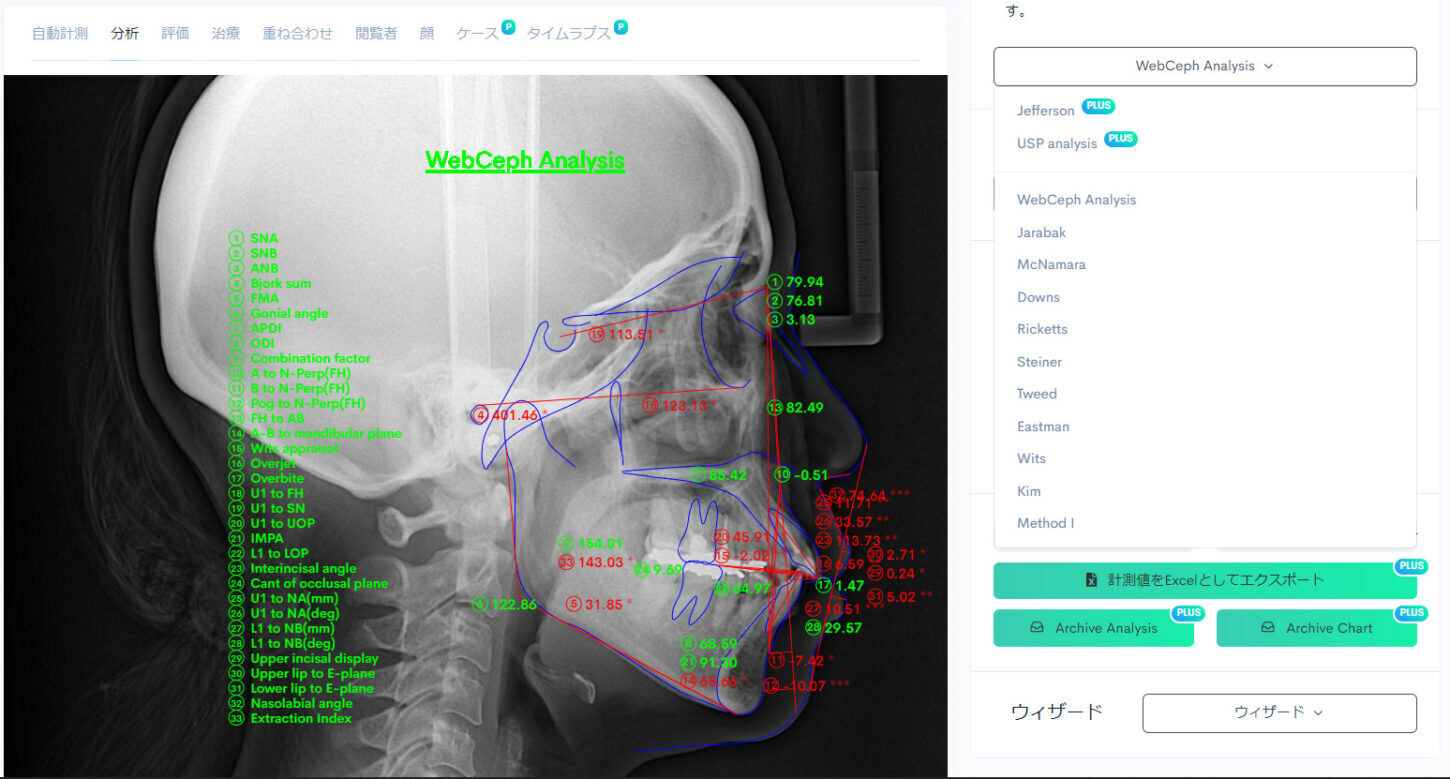Click the Archive Analysis button

click(x=1094, y=628)
